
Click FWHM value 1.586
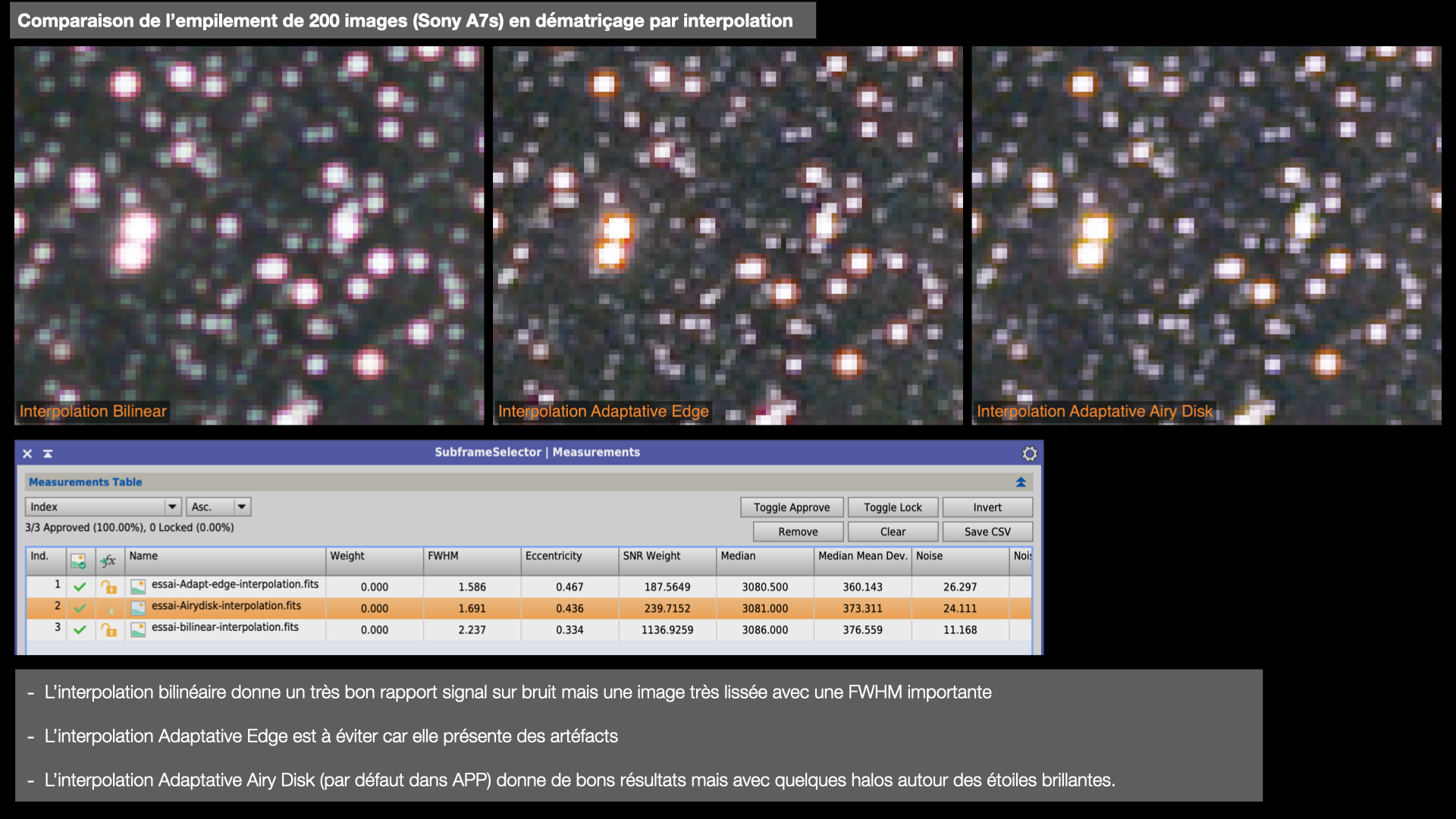472,587
